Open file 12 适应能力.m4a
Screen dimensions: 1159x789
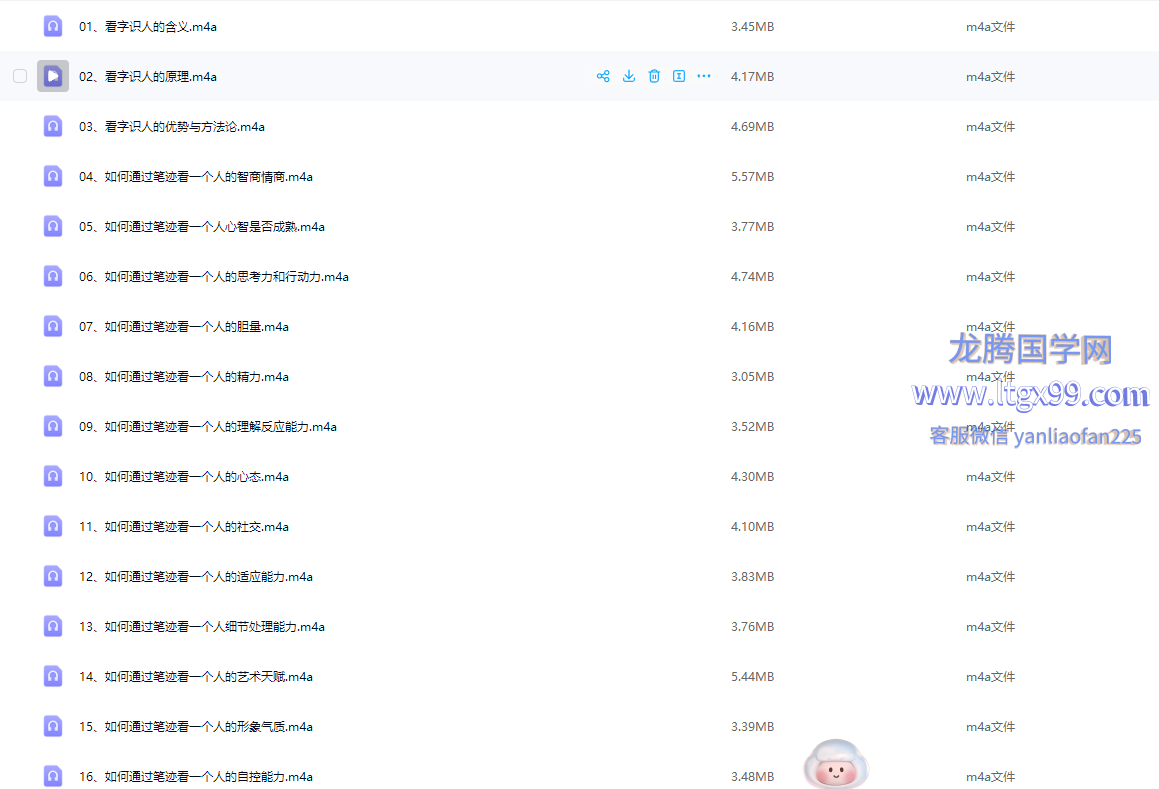pos(196,577)
